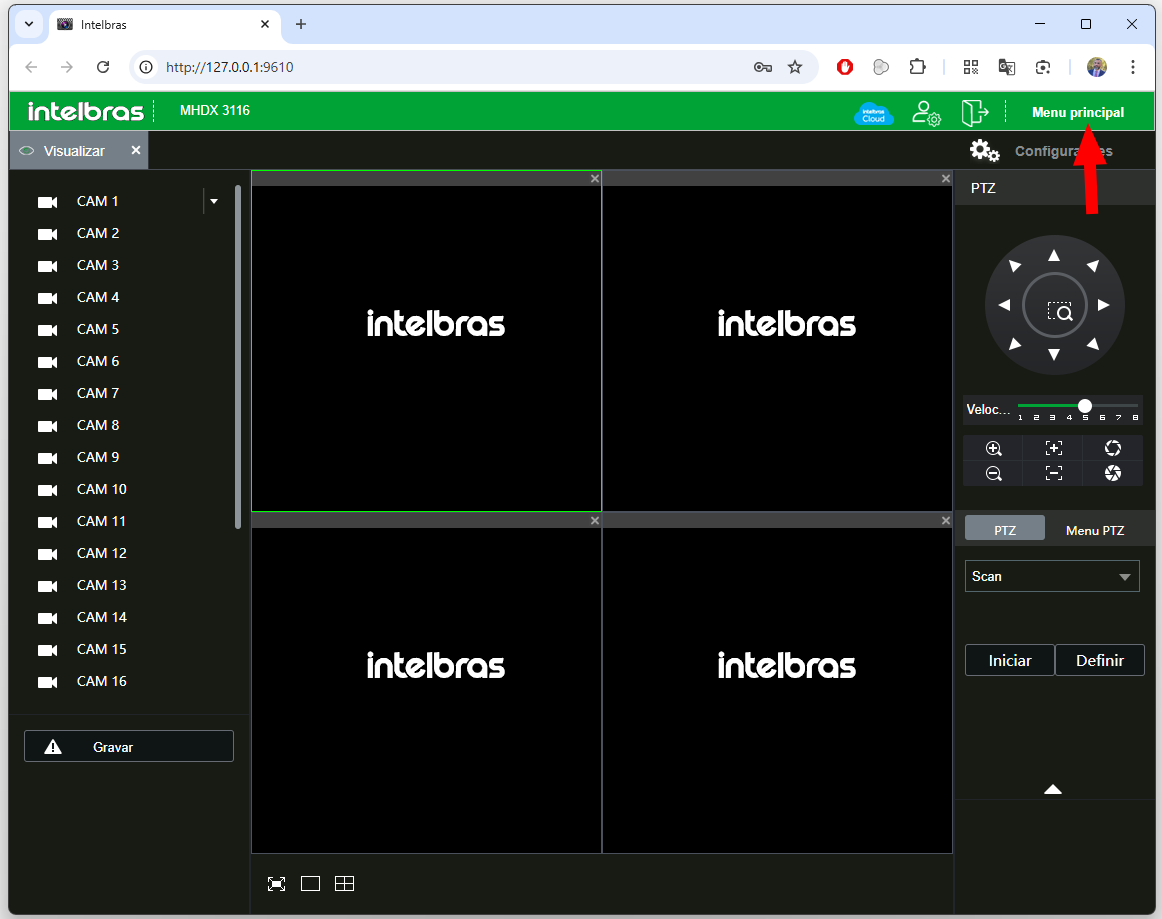Switch to the Visualizar tab
This screenshot has height=919, width=1162.
tap(74, 151)
